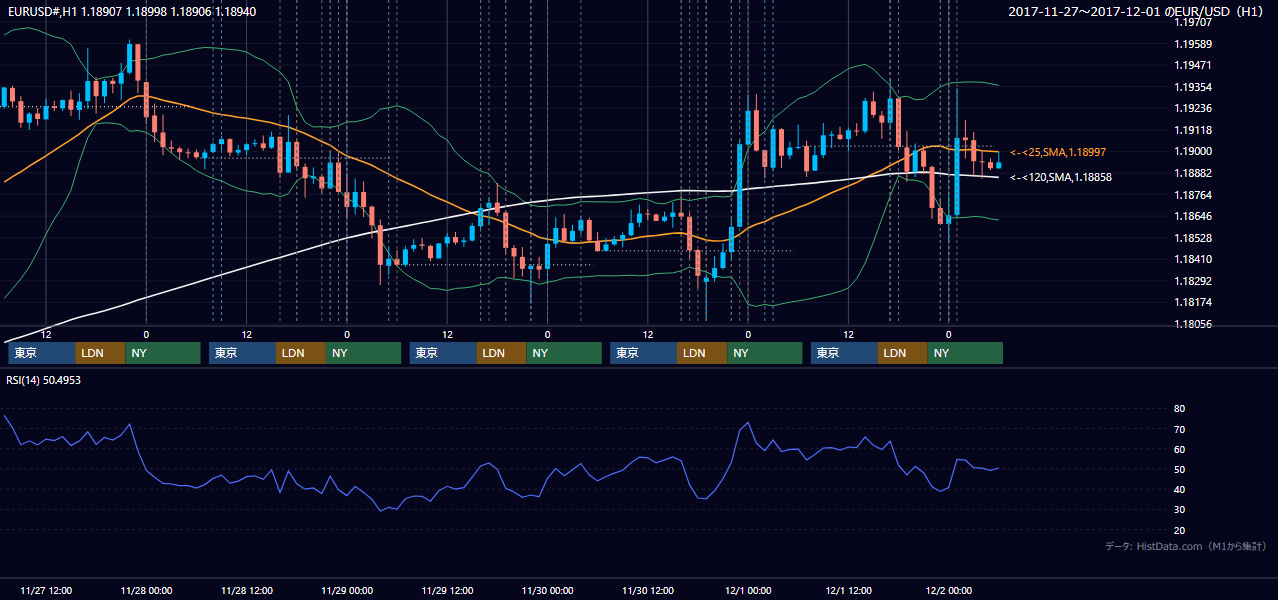This screenshot has width=1278, height=600.
Task: Select the 120 SMA label reading 1.18858
Action: (1061, 177)
